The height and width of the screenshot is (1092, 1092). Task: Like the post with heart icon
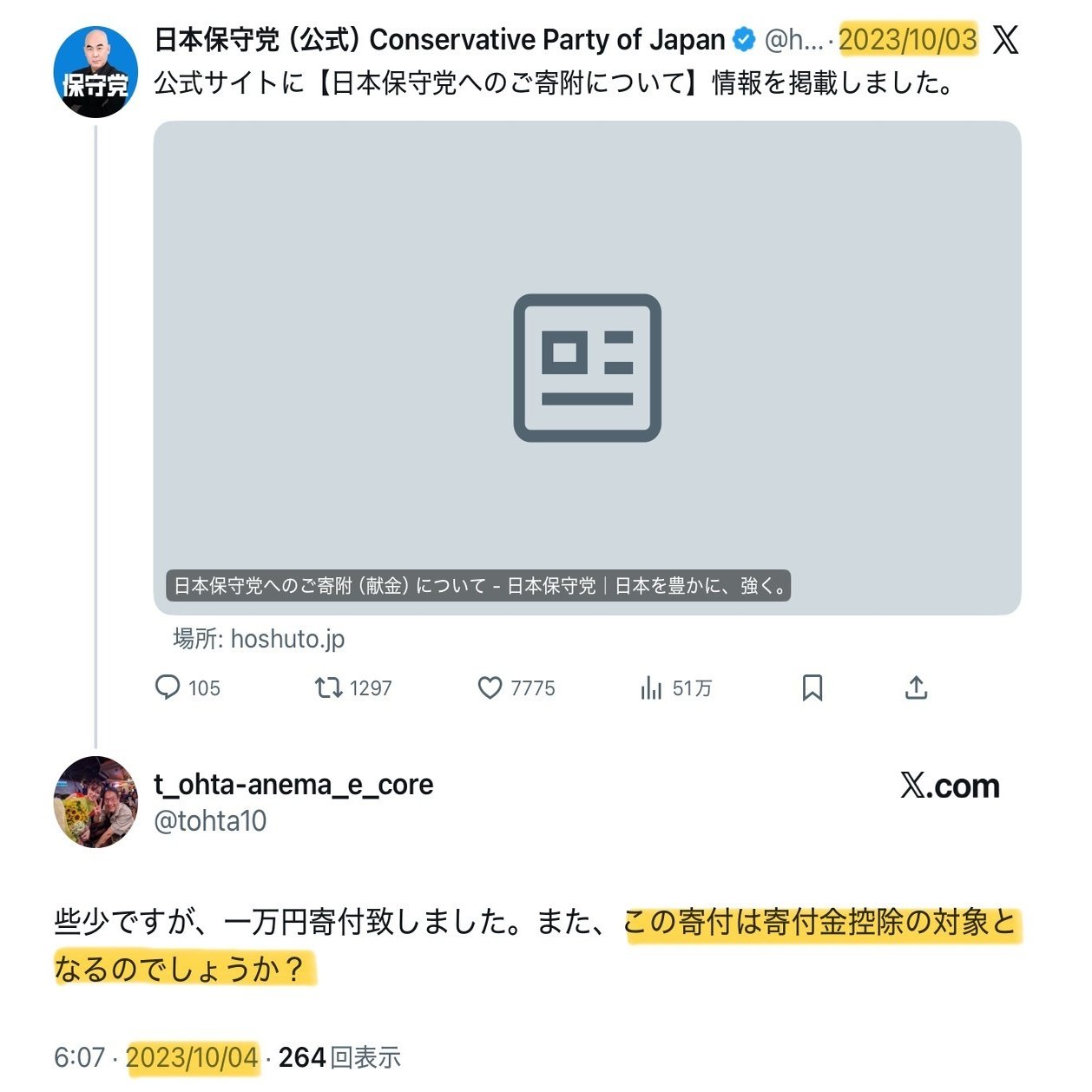(490, 687)
